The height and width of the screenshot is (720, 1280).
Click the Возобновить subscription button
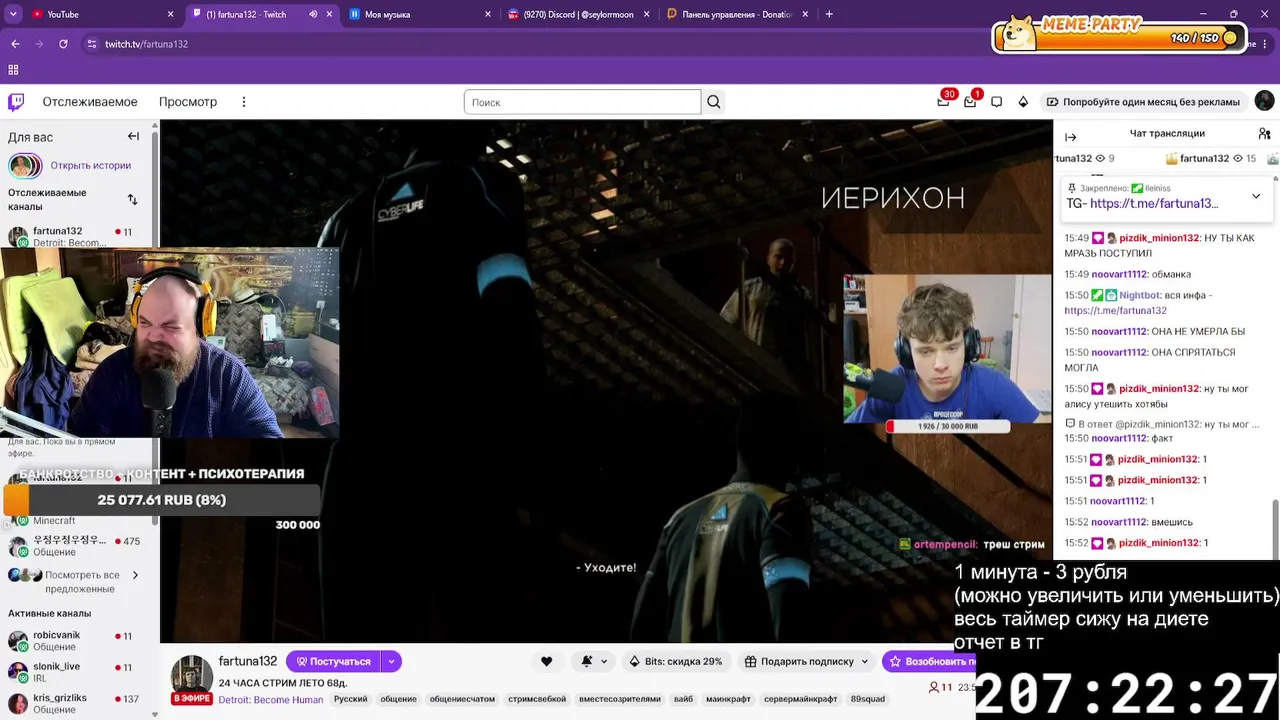coord(929,661)
